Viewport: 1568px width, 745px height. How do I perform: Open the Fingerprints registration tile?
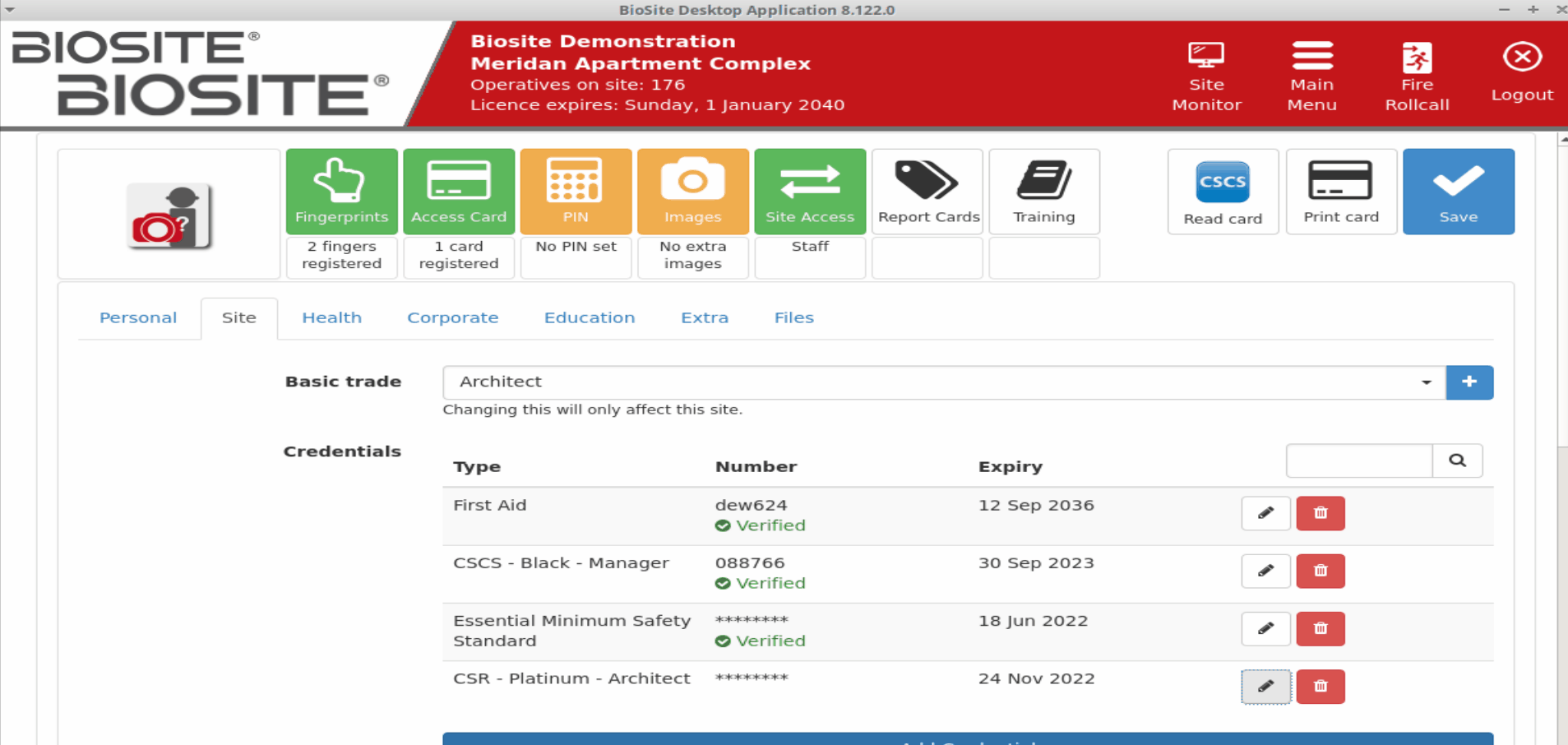click(341, 192)
